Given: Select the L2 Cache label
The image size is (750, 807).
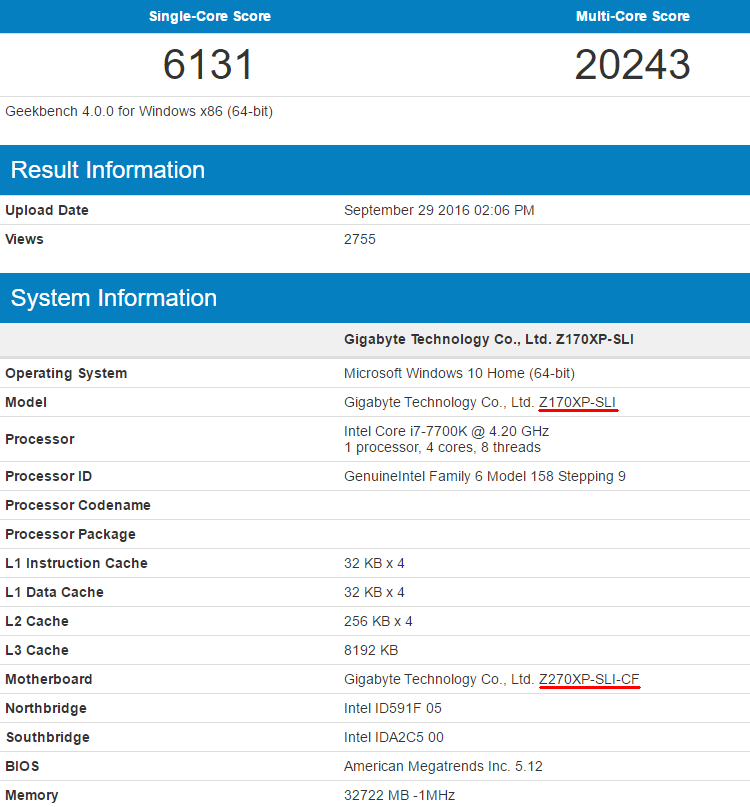Looking at the screenshot, I should pyautogui.click(x=37, y=621).
